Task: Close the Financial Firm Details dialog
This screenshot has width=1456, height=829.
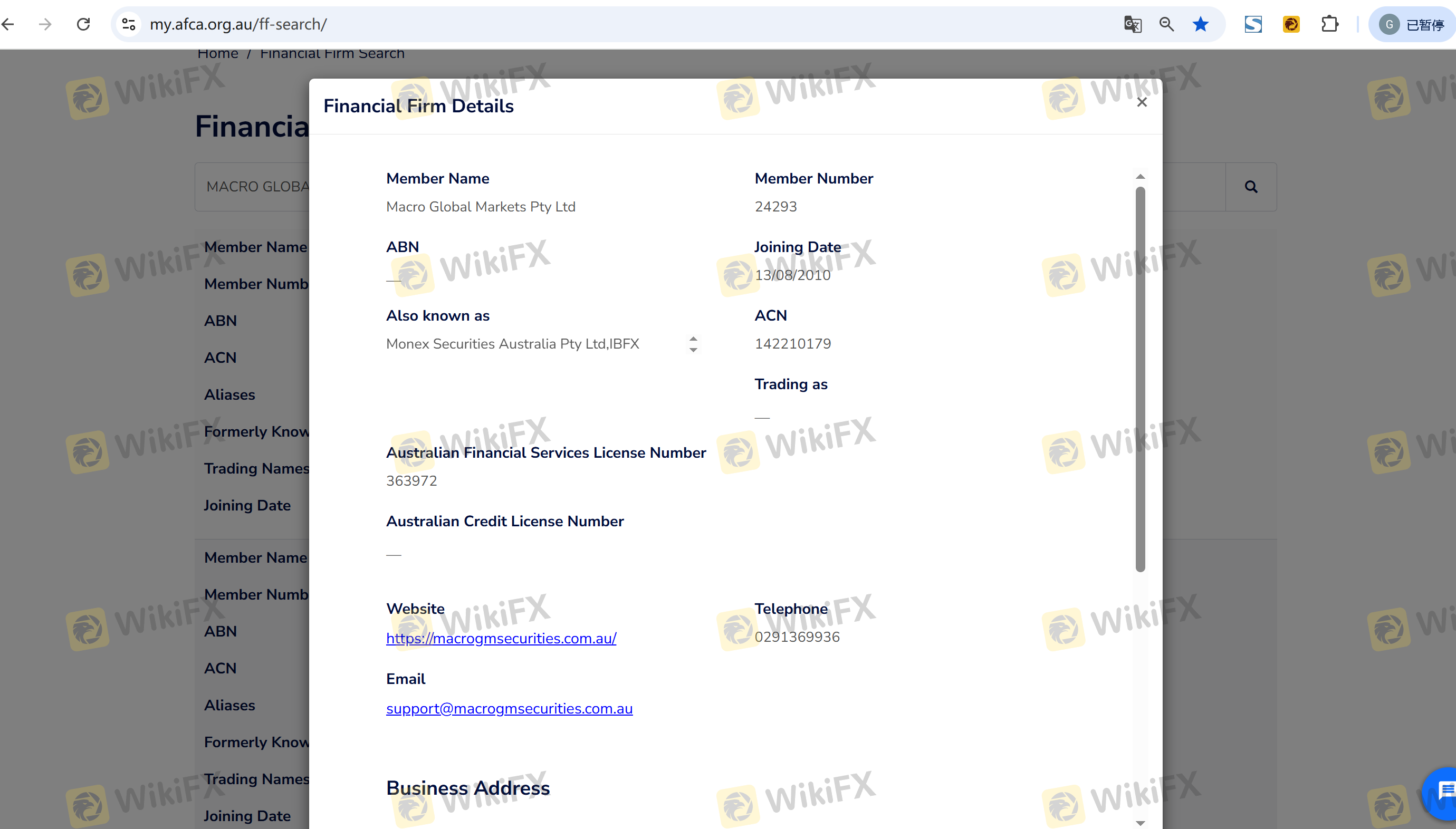Action: pos(1142,102)
